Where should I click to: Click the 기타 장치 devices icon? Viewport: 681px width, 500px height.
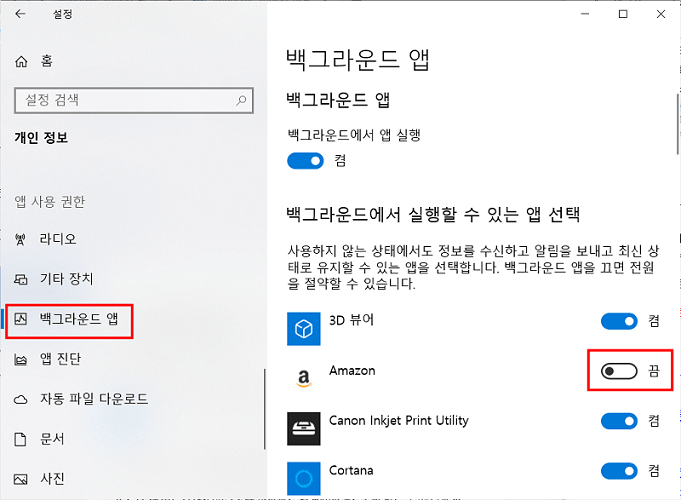[20, 279]
